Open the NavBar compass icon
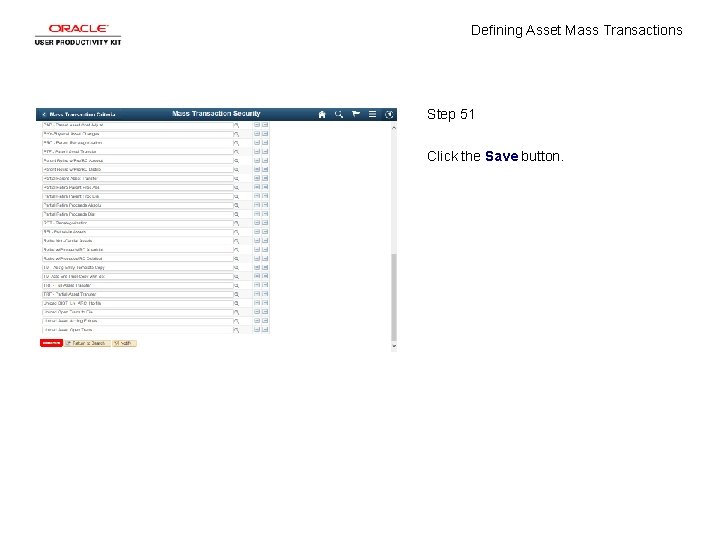The image size is (720, 540). click(389, 114)
